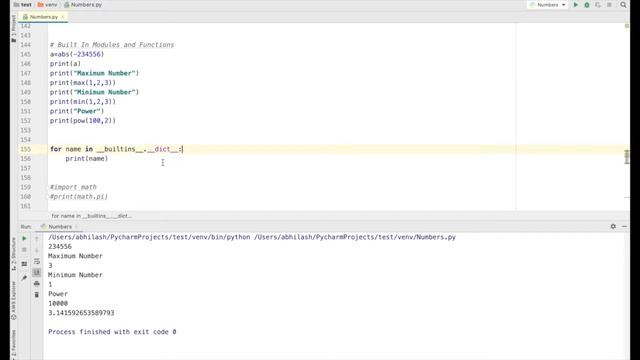Click the stop icon in top toolbar
640x360 pixels.
[609, 5]
